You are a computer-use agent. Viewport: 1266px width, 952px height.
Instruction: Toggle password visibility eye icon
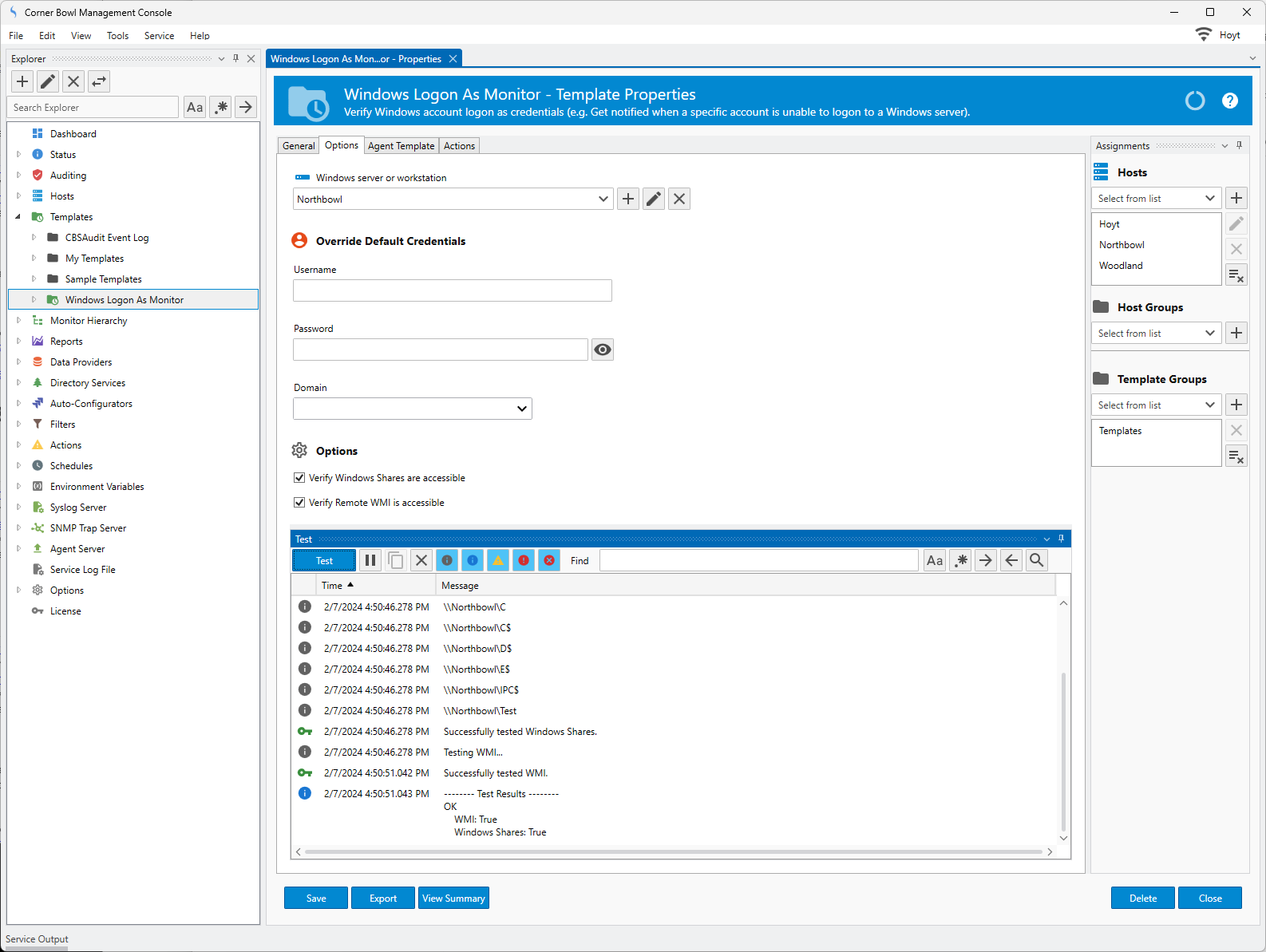click(x=603, y=350)
